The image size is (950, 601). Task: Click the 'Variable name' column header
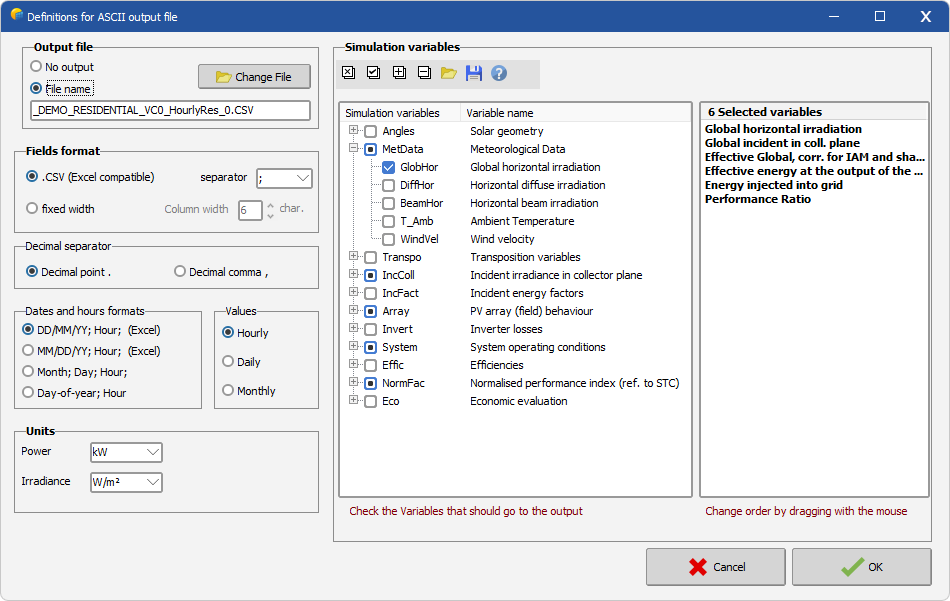(499, 113)
